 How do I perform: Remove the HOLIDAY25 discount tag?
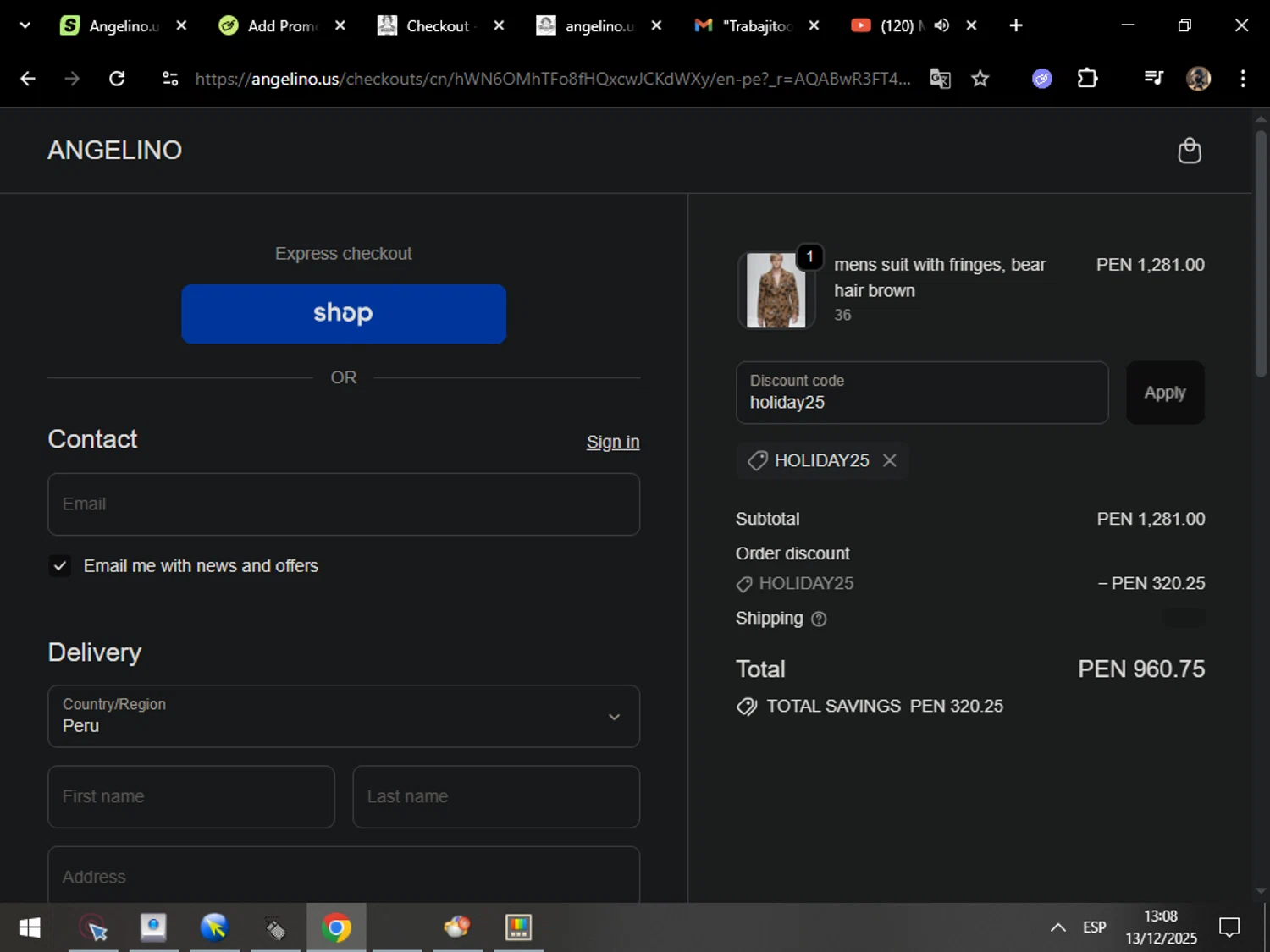tap(889, 460)
